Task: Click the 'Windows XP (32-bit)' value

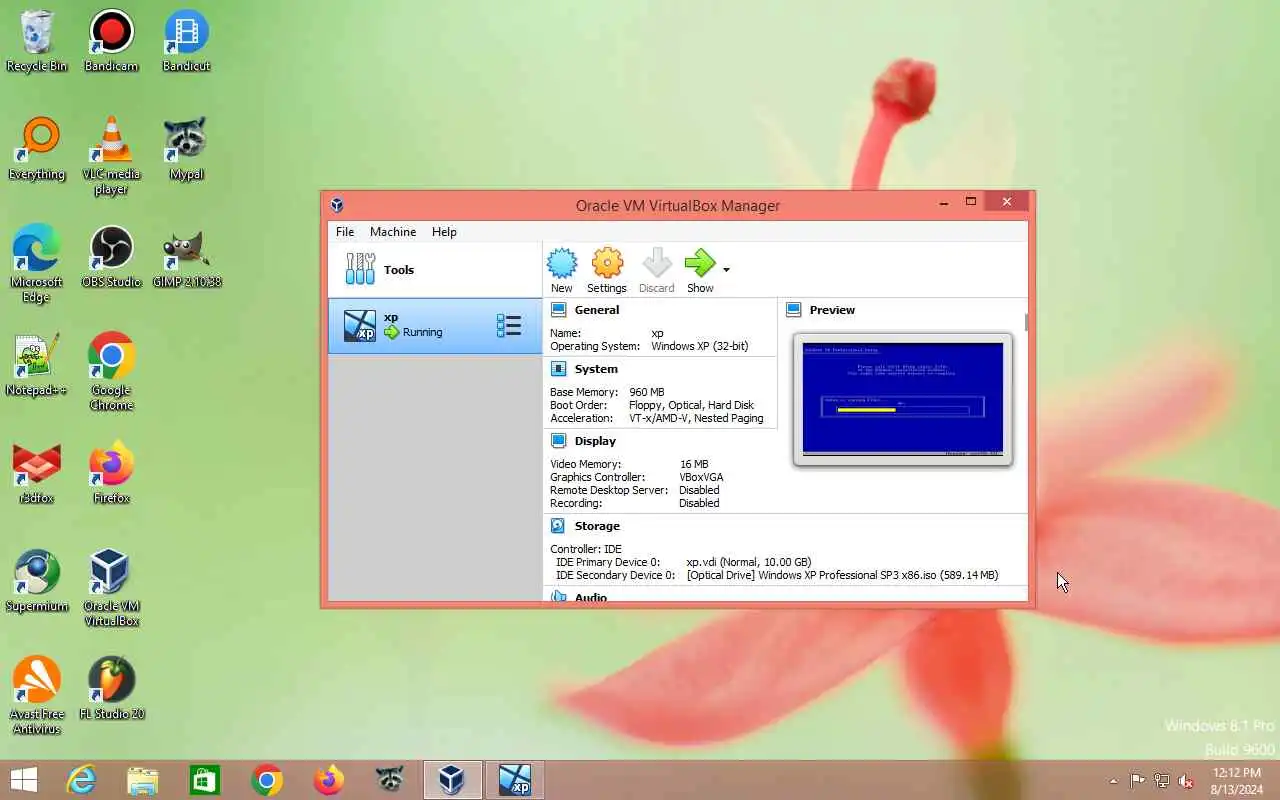Action: click(x=699, y=346)
